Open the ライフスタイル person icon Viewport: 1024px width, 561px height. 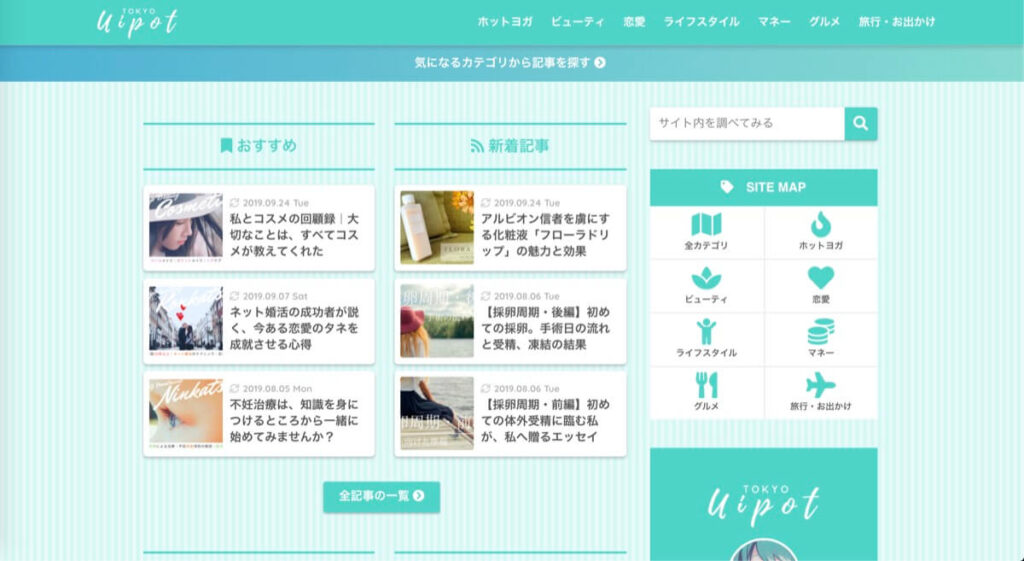[x=706, y=332]
